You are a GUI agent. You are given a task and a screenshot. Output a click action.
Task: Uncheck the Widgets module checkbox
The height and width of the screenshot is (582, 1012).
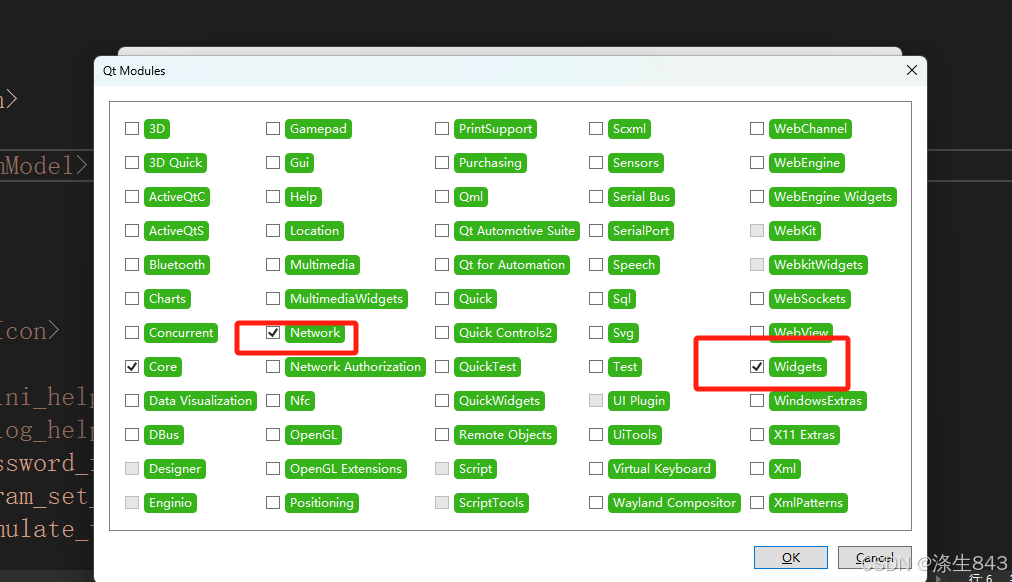757,366
